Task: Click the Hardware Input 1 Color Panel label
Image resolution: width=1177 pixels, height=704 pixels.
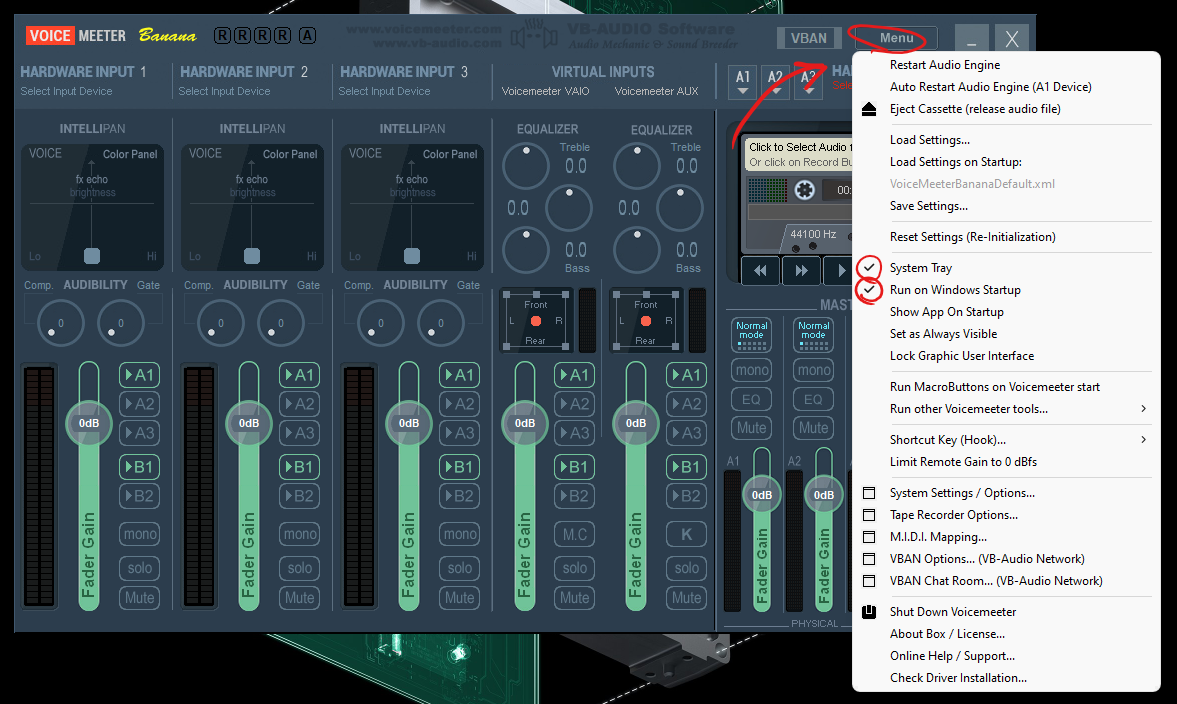Action: [x=130, y=155]
